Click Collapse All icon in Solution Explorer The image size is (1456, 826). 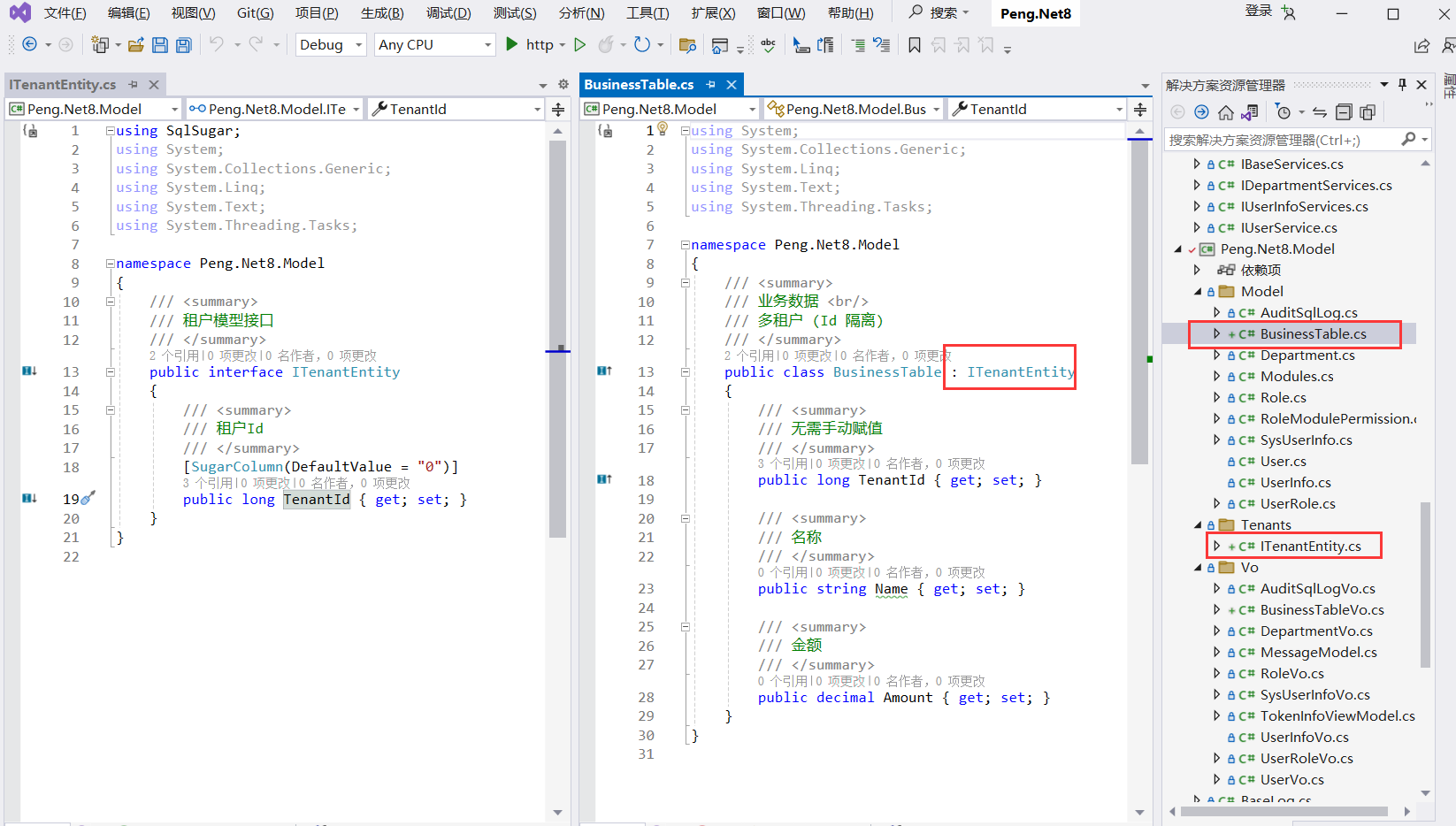(x=1344, y=112)
